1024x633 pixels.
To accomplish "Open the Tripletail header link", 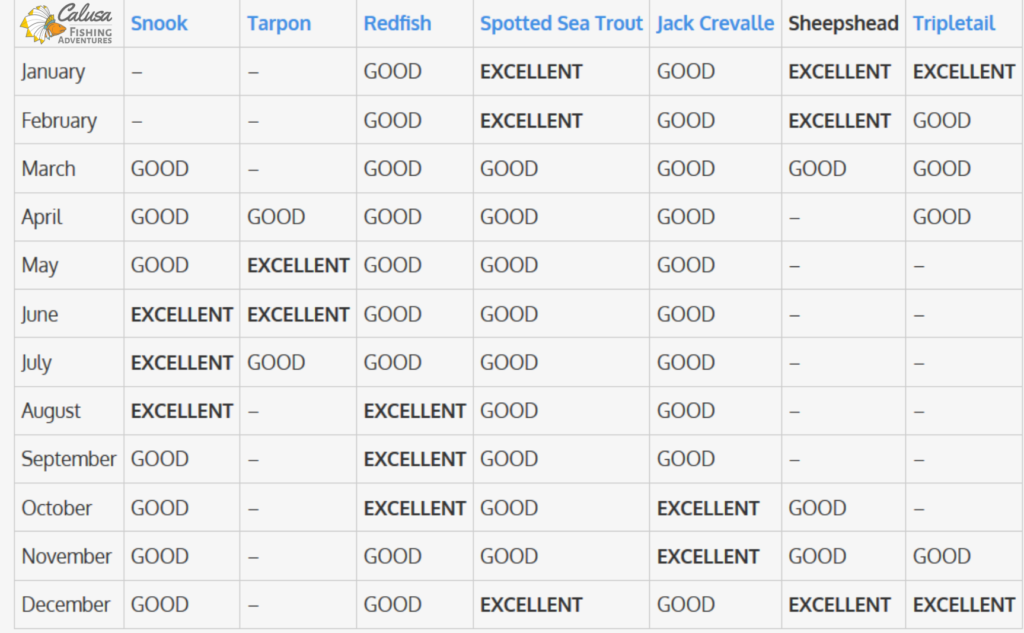I will point(953,24).
